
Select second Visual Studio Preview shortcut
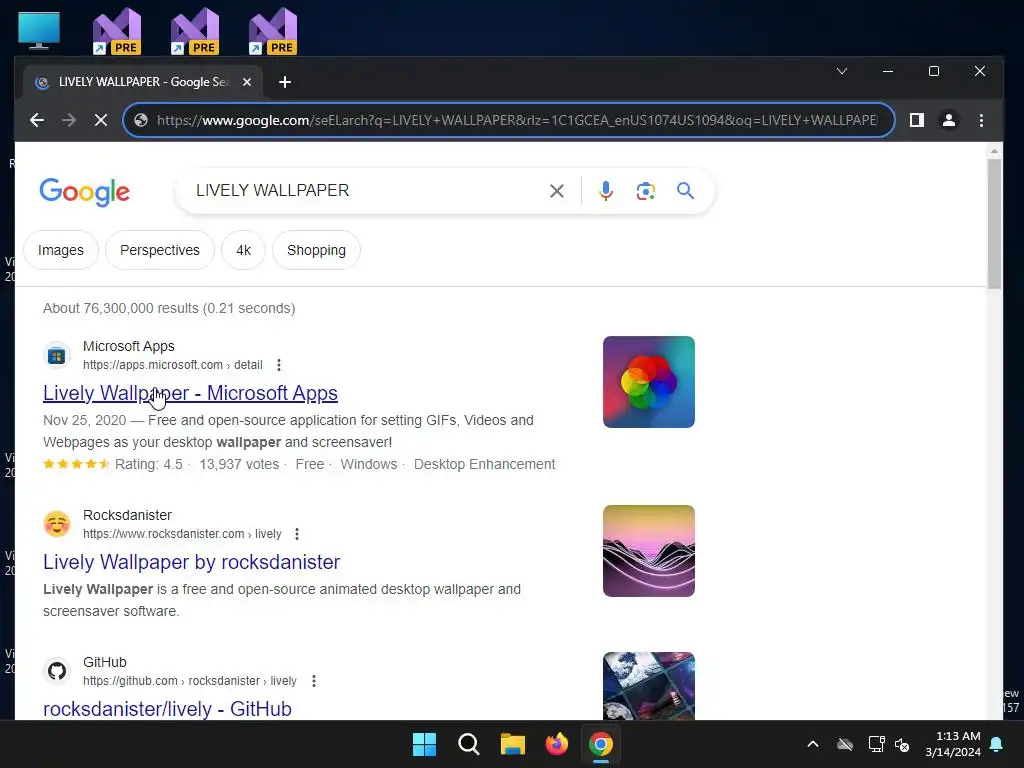pos(195,31)
